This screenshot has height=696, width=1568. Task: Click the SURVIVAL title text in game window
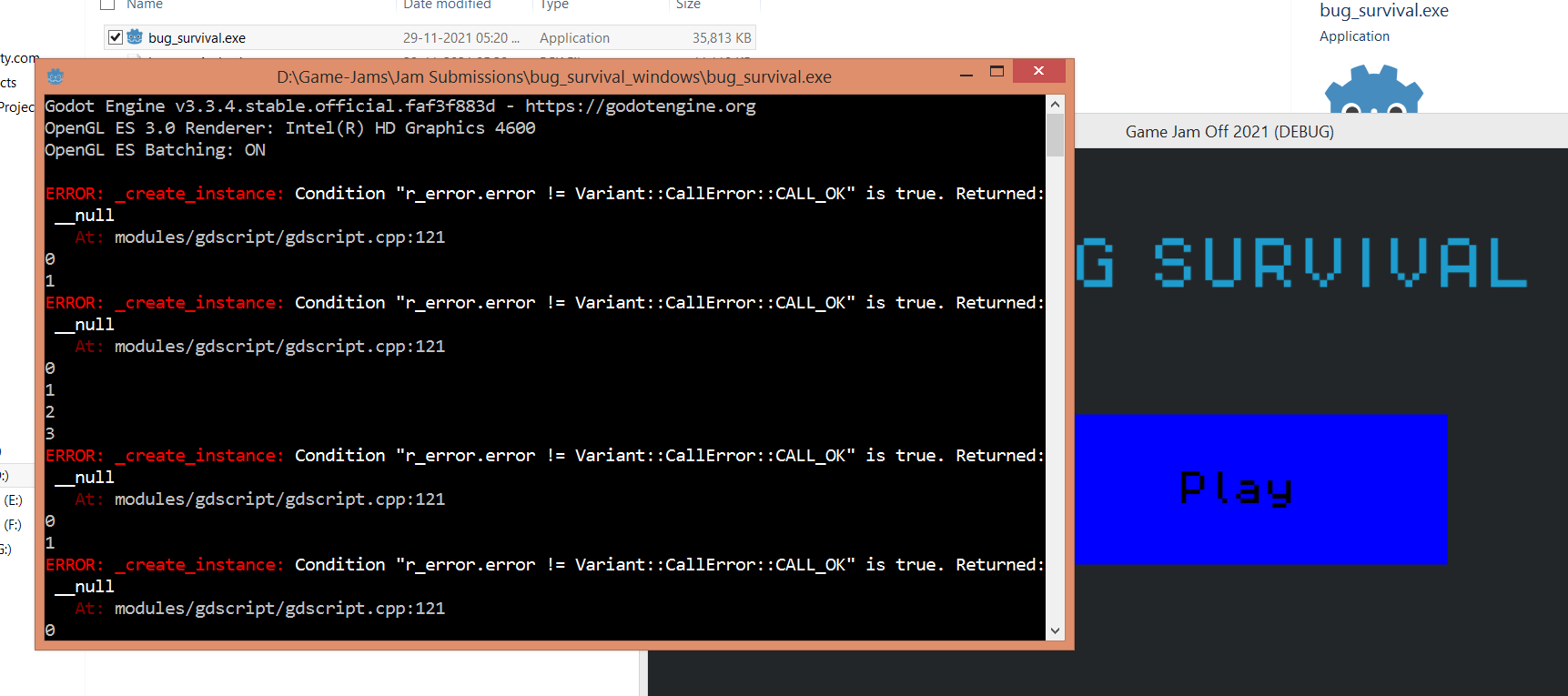tap(1340, 263)
